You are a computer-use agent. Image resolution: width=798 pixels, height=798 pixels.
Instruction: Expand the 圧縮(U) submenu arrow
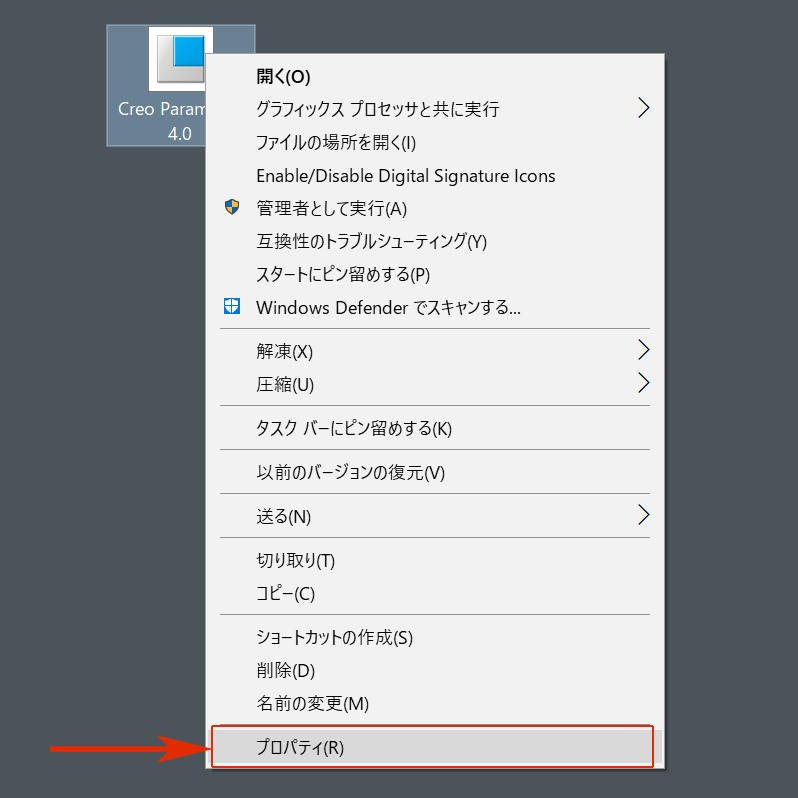coord(643,383)
